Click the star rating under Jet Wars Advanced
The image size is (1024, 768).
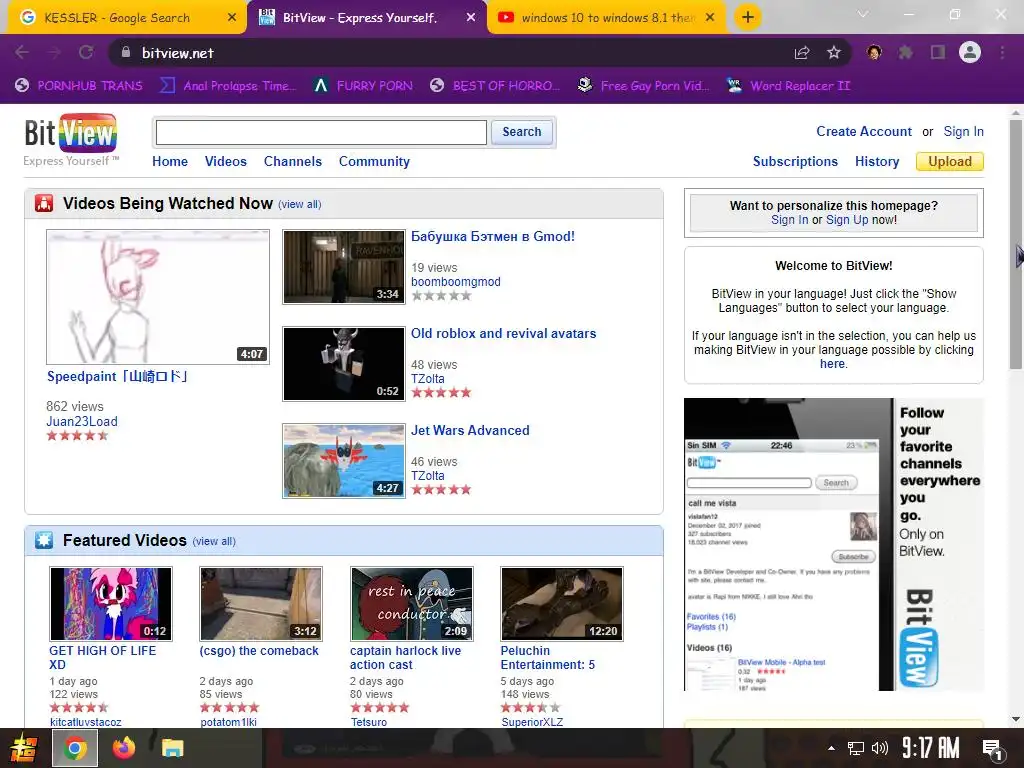pyautogui.click(x=441, y=490)
